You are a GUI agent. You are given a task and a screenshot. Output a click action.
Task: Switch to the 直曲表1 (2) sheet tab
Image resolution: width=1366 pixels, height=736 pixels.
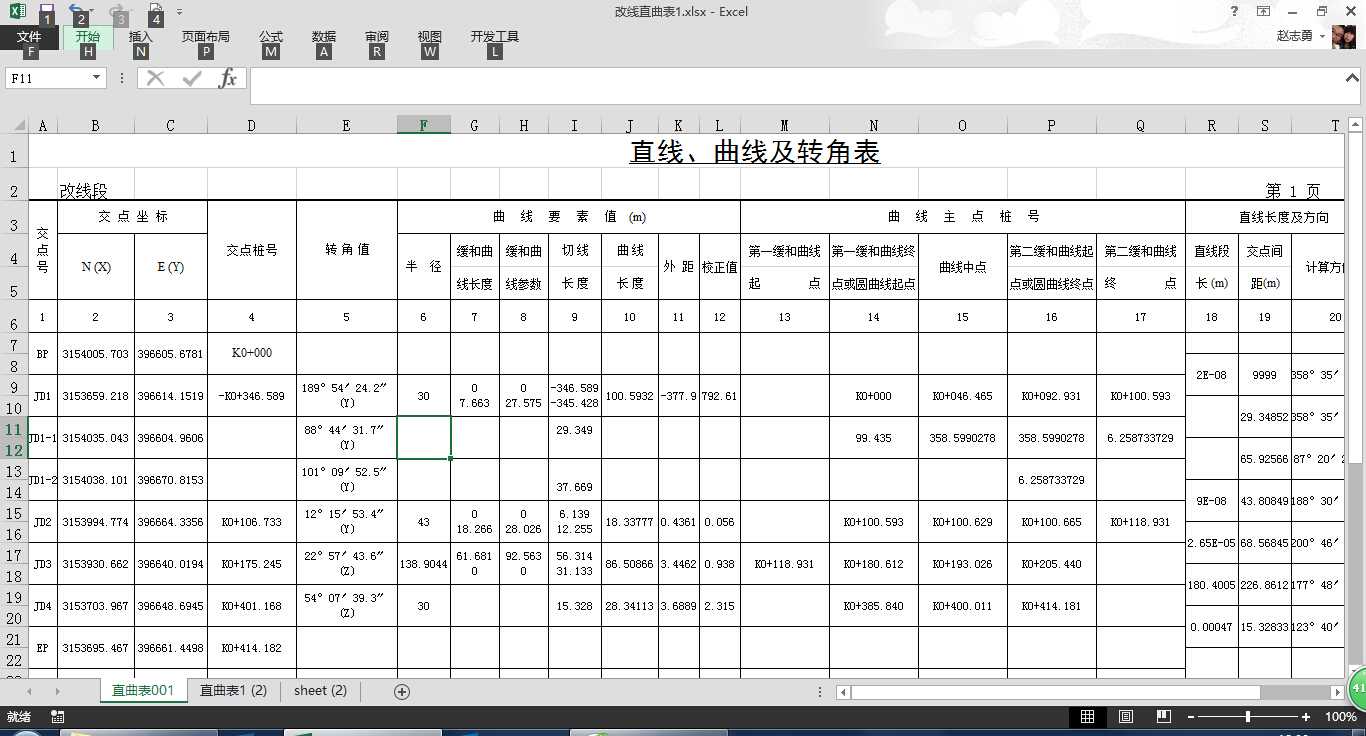pos(233,691)
